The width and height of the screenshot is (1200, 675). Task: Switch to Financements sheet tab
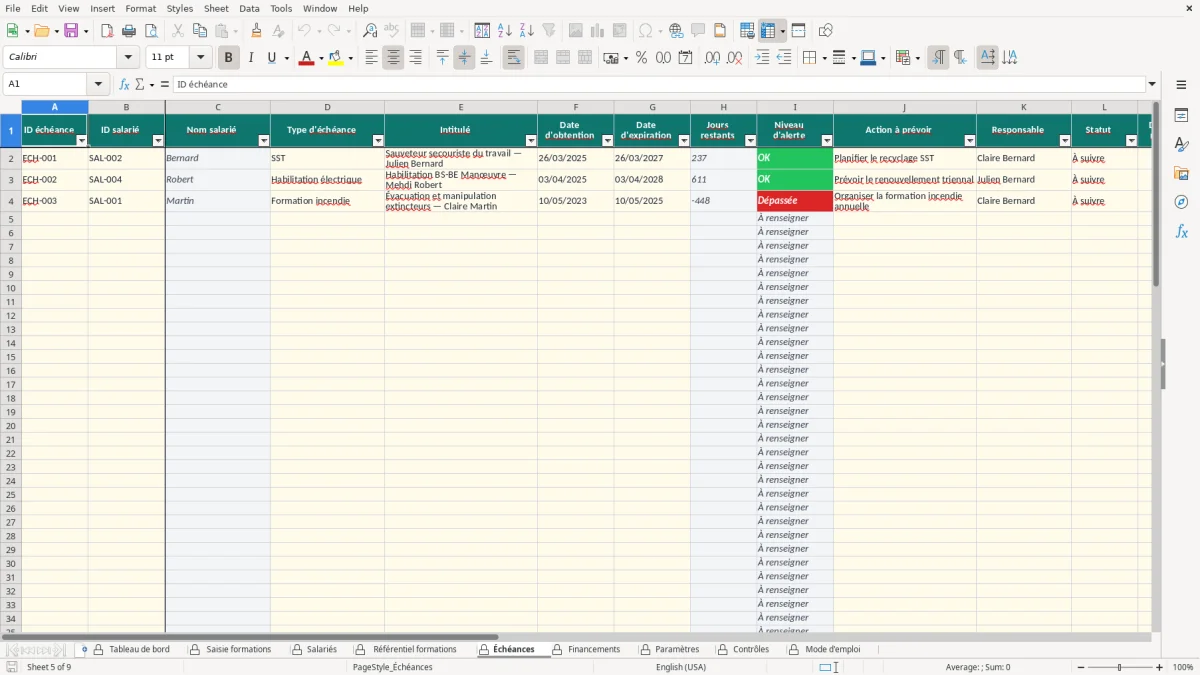pyautogui.click(x=594, y=649)
